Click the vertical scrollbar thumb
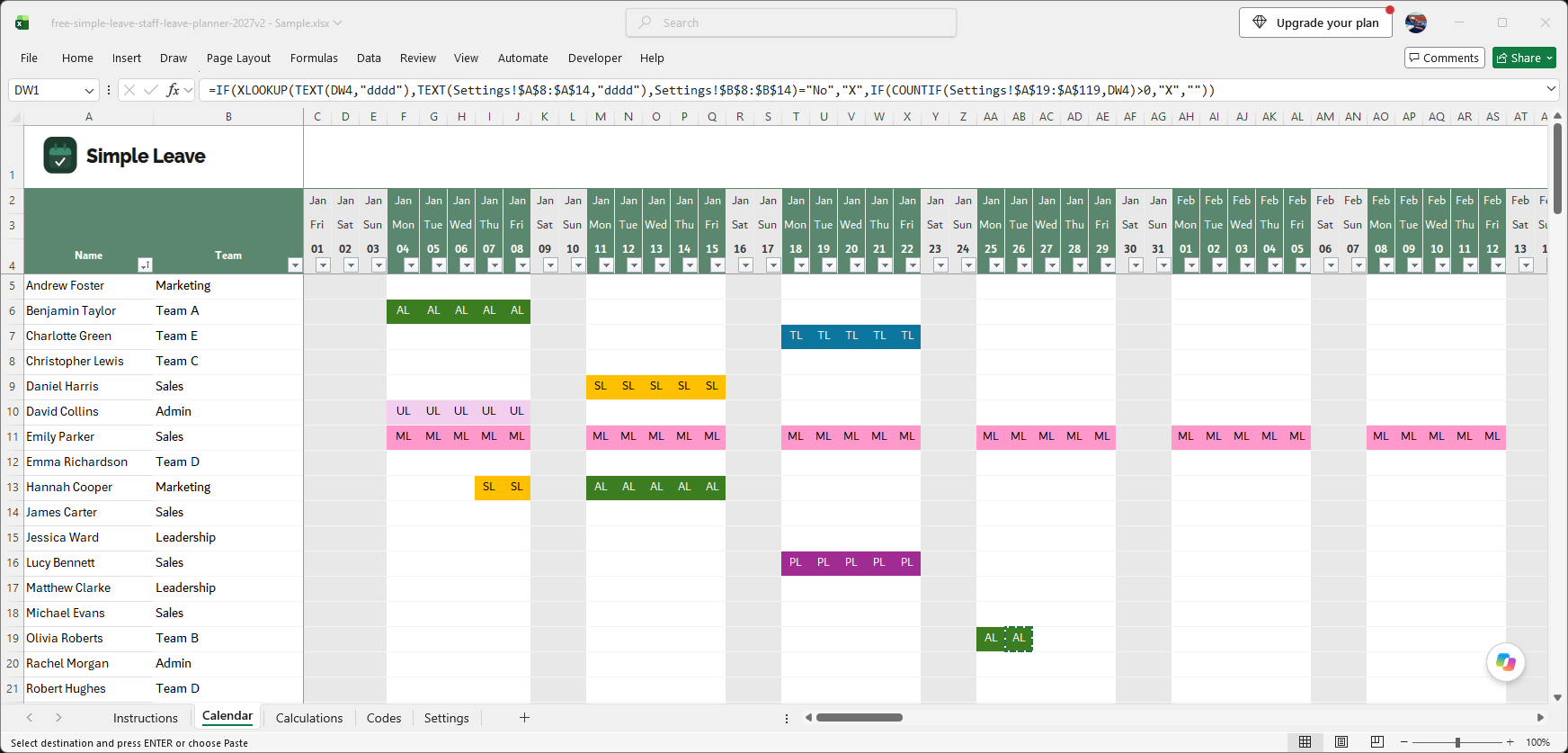Screen dimensions: 1568x753 tap(1557, 169)
